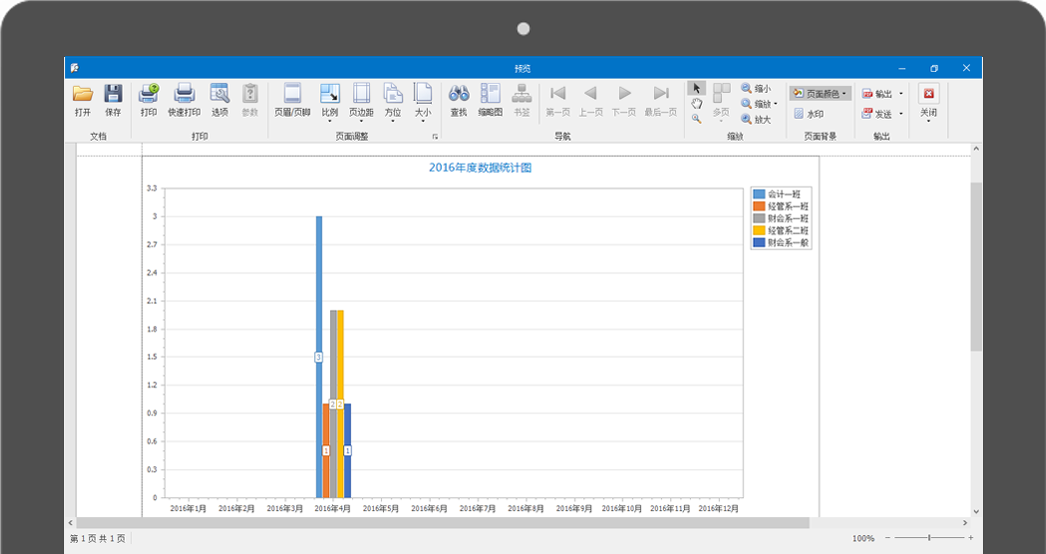This screenshot has width=1046, height=554.
Task: Click the scroll up arrow
Action: click(x=976, y=149)
